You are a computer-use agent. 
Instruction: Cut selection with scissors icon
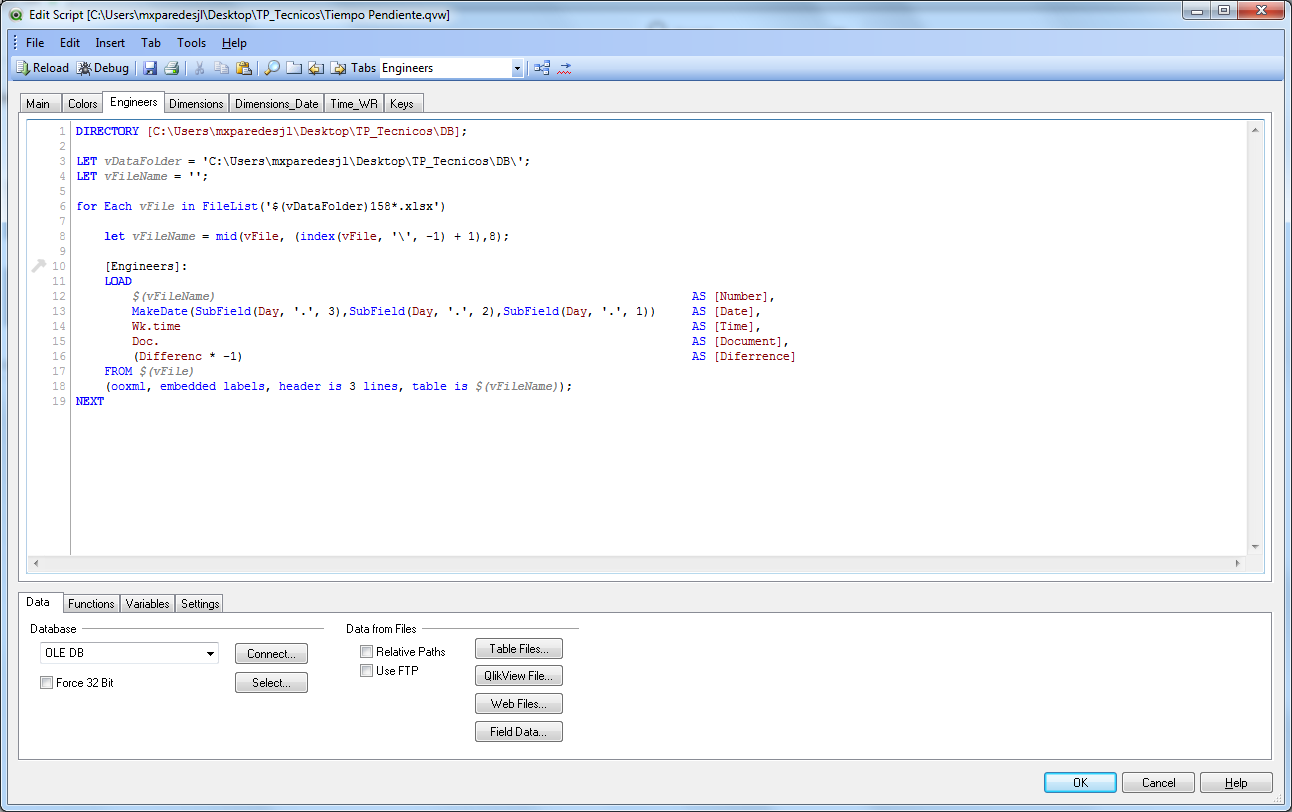(200, 68)
